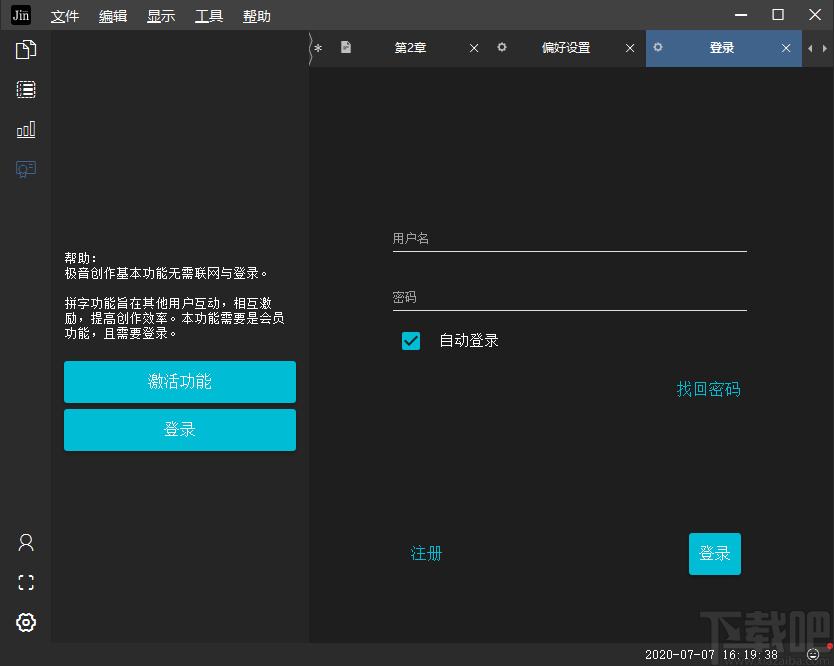Viewport: 834px width, 666px height.
Task: Open settings via the gear icon
Action: tap(25, 622)
